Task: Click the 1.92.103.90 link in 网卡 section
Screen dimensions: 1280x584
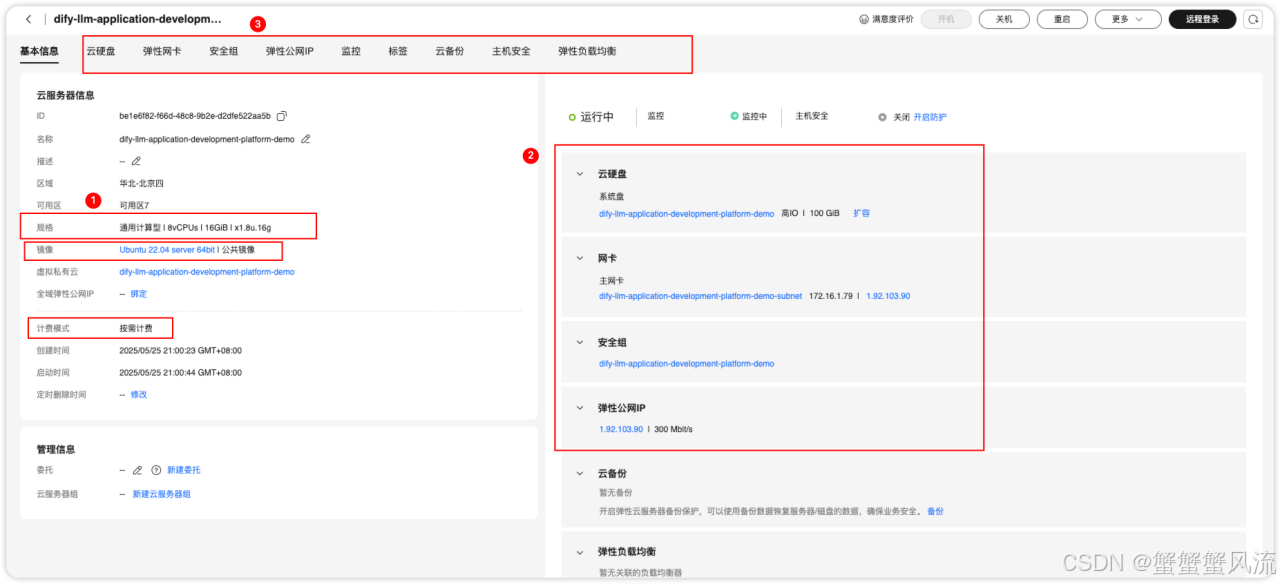Action: click(x=888, y=296)
